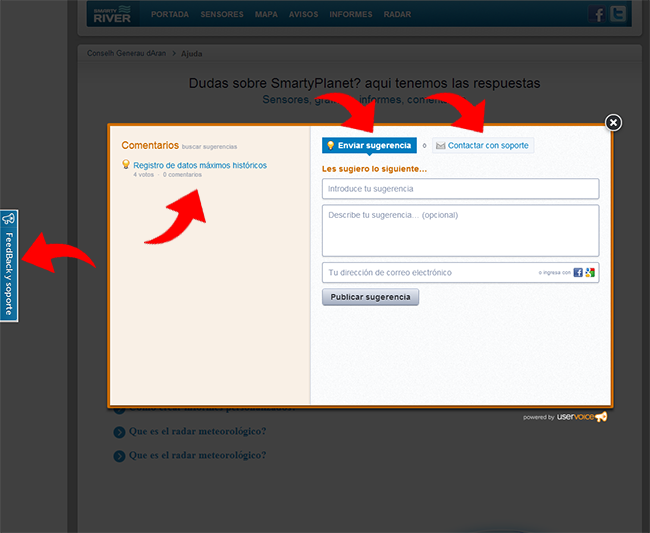Select the Enviar sugerencia tab

[369, 145]
